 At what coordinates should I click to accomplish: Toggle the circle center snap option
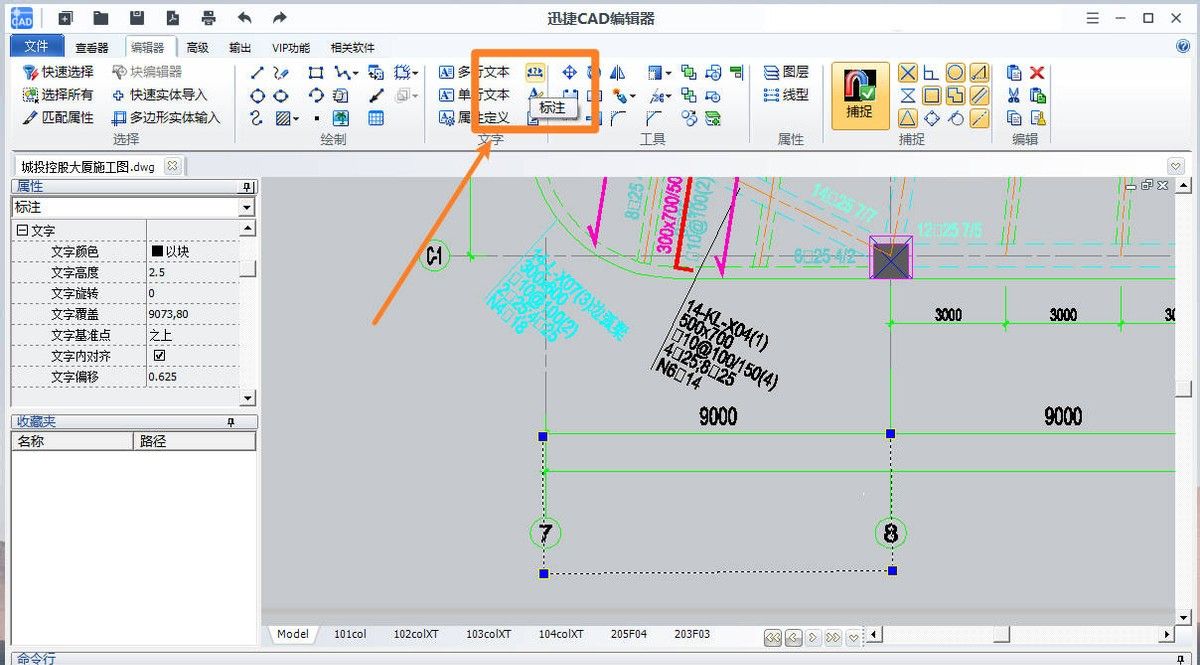[x=955, y=72]
